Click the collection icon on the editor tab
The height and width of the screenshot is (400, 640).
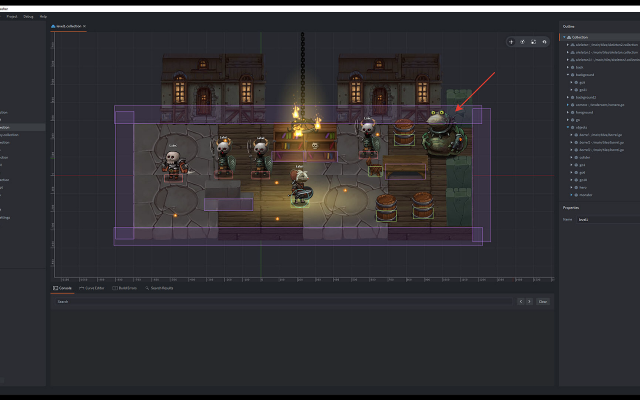click(53, 27)
